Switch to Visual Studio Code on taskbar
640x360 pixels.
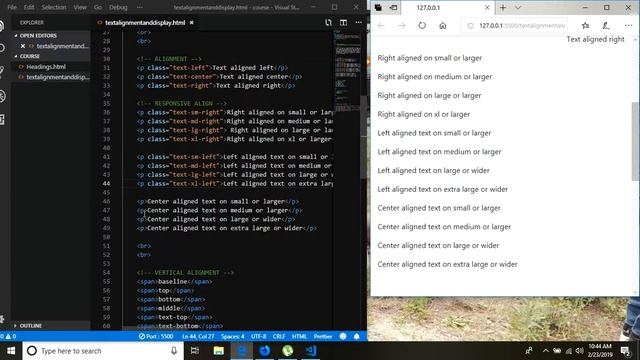click(x=311, y=351)
